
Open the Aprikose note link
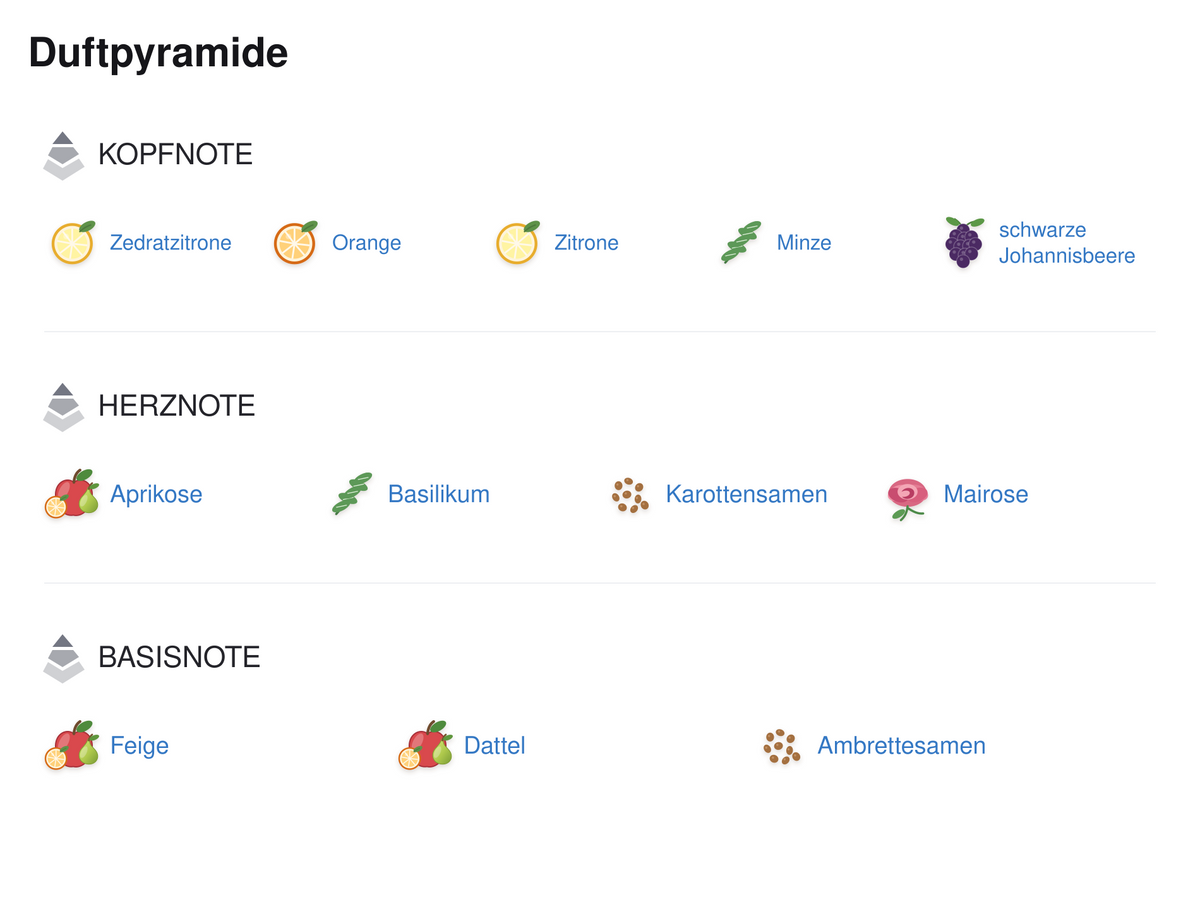[x=156, y=494]
